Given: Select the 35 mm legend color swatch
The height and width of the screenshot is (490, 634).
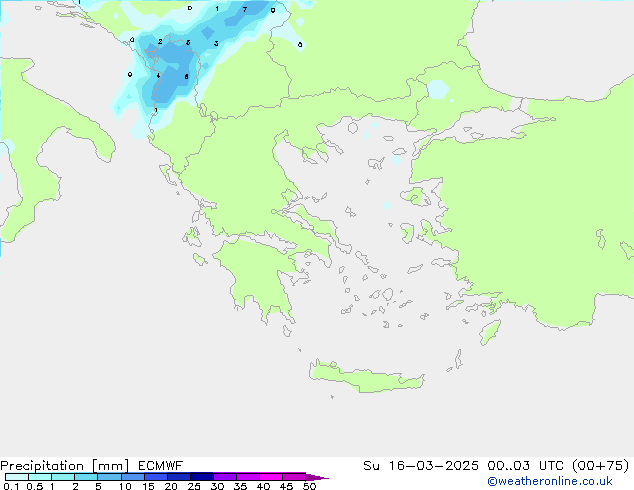Looking at the screenshot, I should [248, 477].
